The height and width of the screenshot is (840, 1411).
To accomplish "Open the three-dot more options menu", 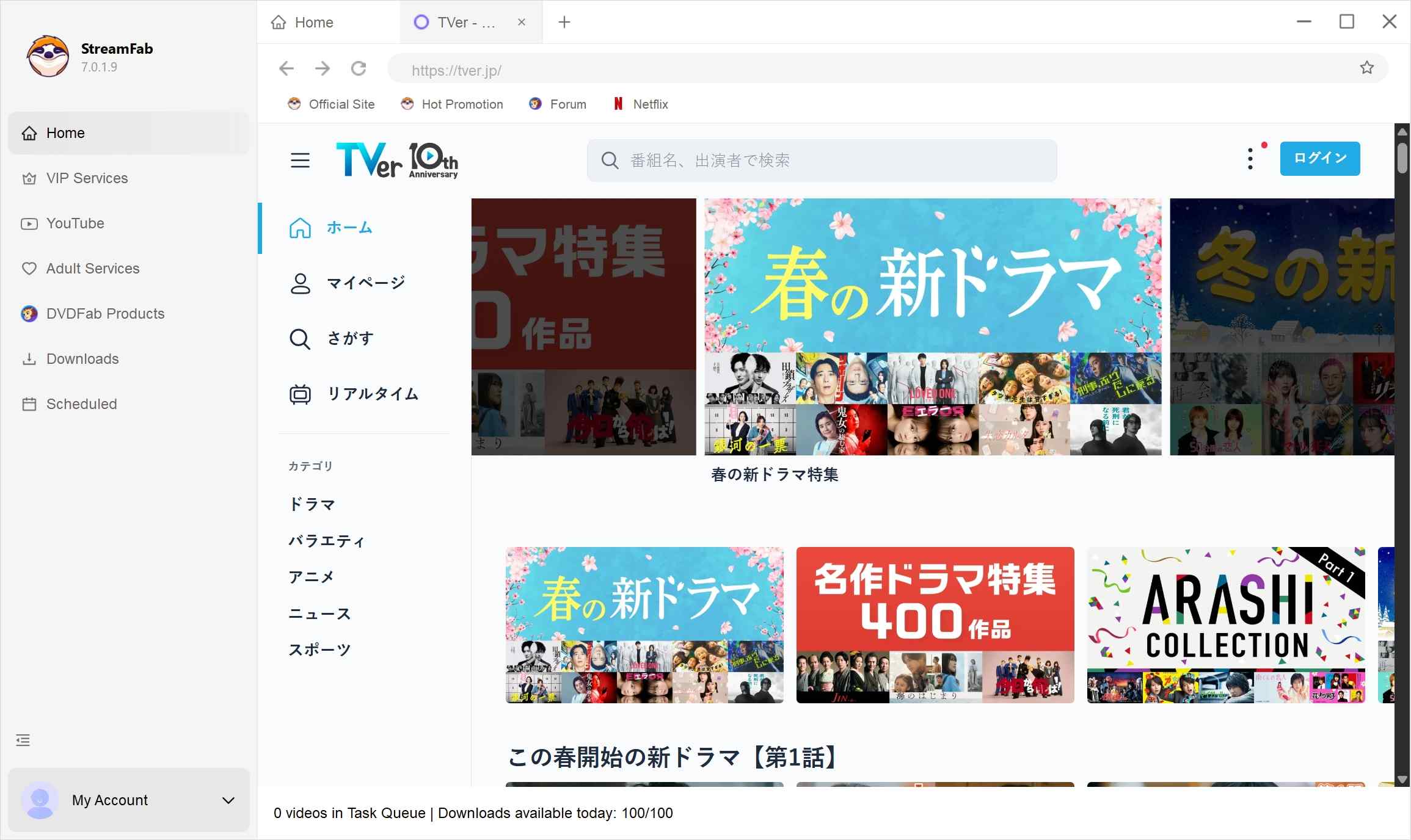I will click(x=1250, y=159).
